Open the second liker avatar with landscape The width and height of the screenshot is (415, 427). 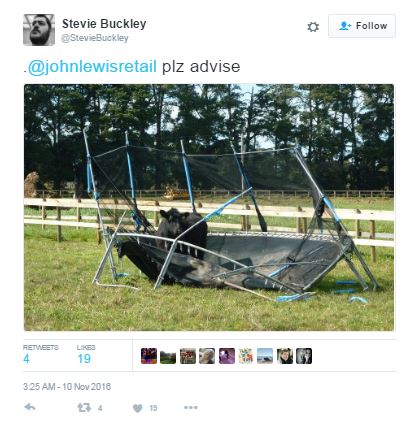(168, 356)
